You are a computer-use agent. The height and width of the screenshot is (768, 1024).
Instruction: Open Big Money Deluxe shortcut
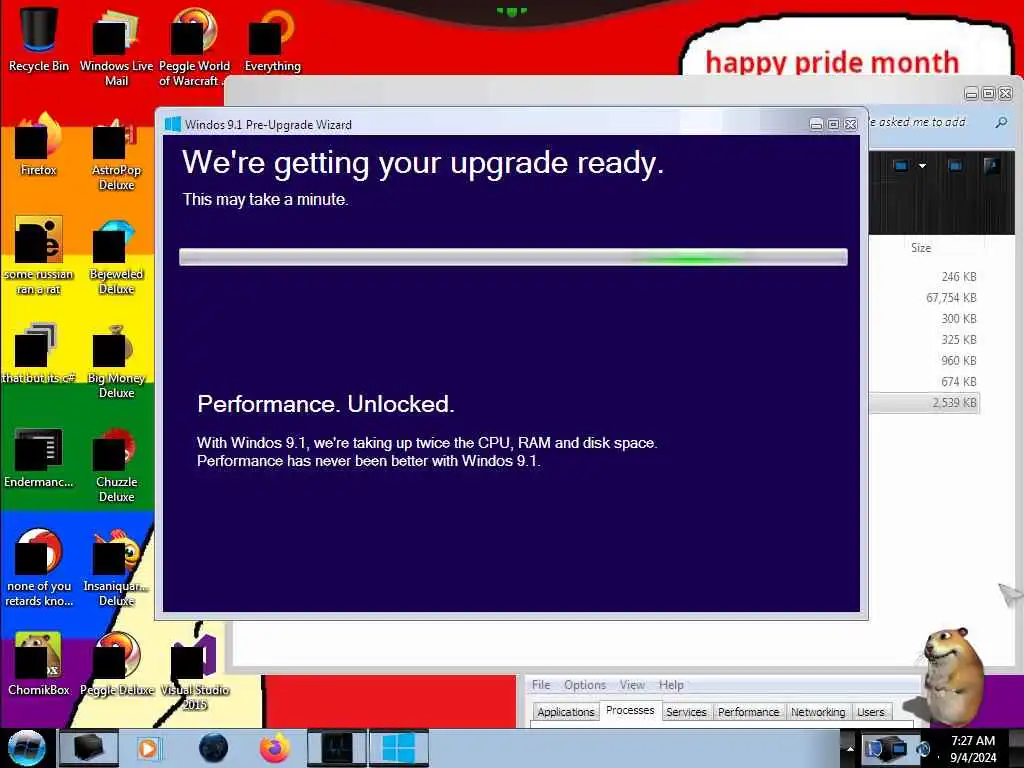pos(116,359)
